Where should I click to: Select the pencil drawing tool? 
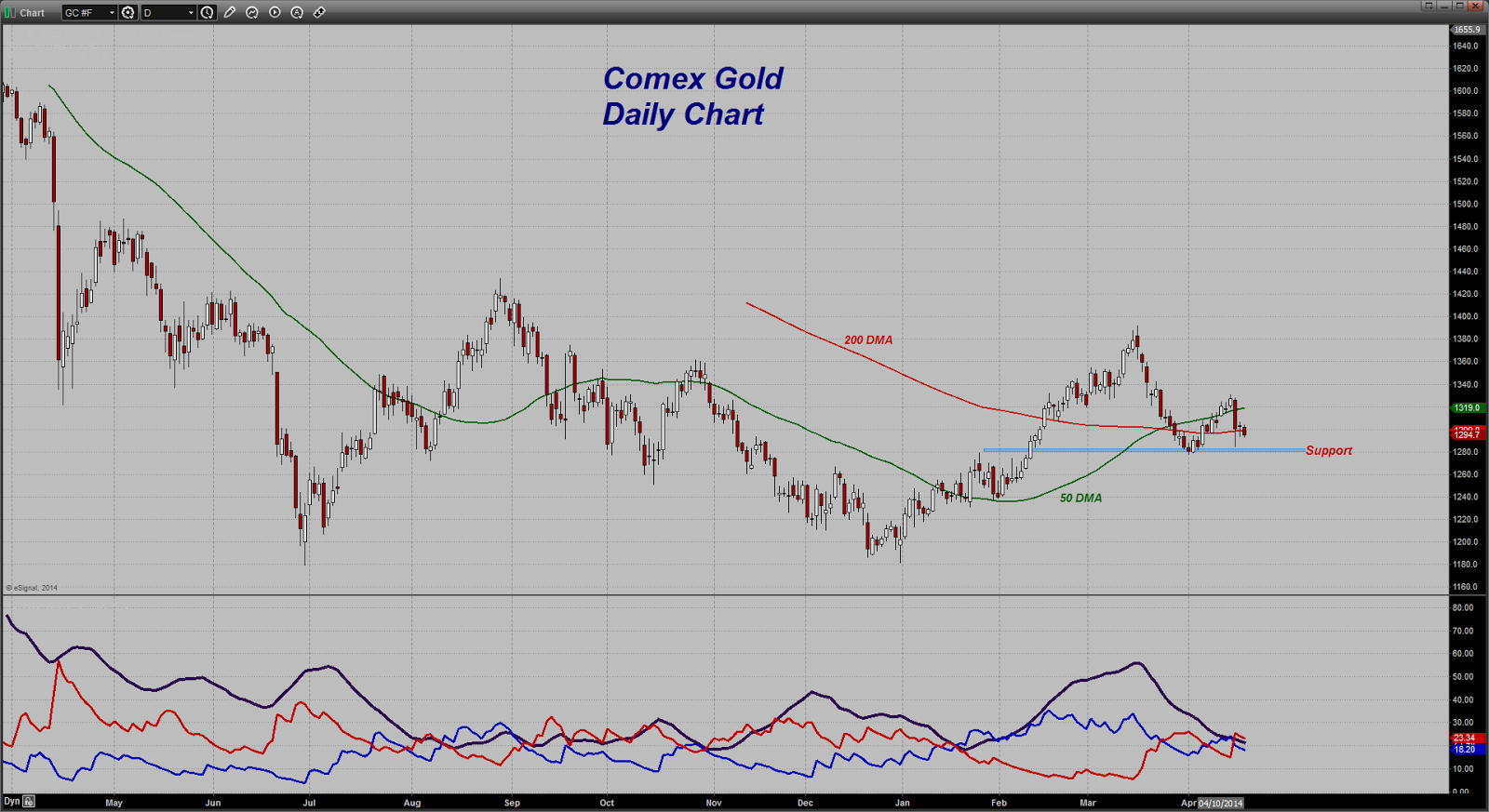click(x=230, y=12)
